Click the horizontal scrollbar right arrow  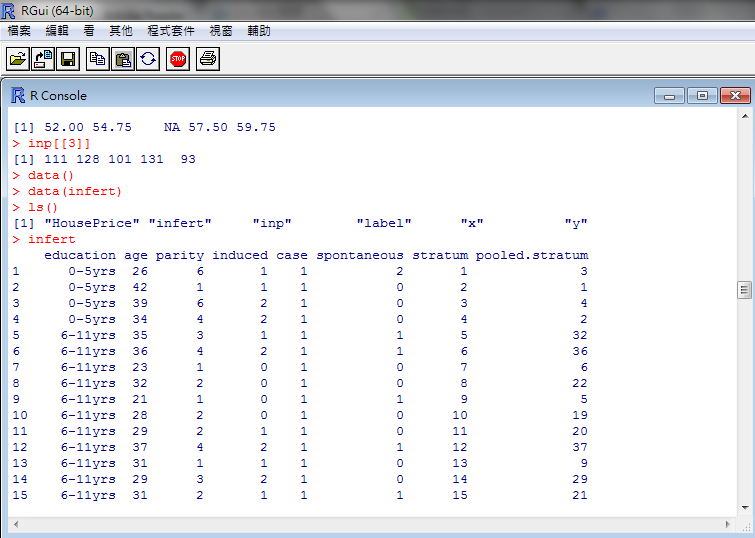(x=728, y=524)
